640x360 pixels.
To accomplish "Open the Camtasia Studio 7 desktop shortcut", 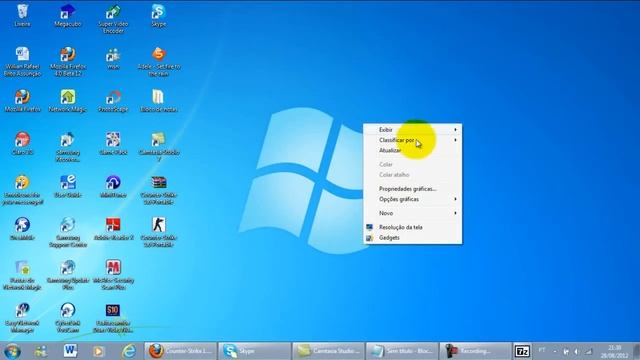I will [158, 147].
